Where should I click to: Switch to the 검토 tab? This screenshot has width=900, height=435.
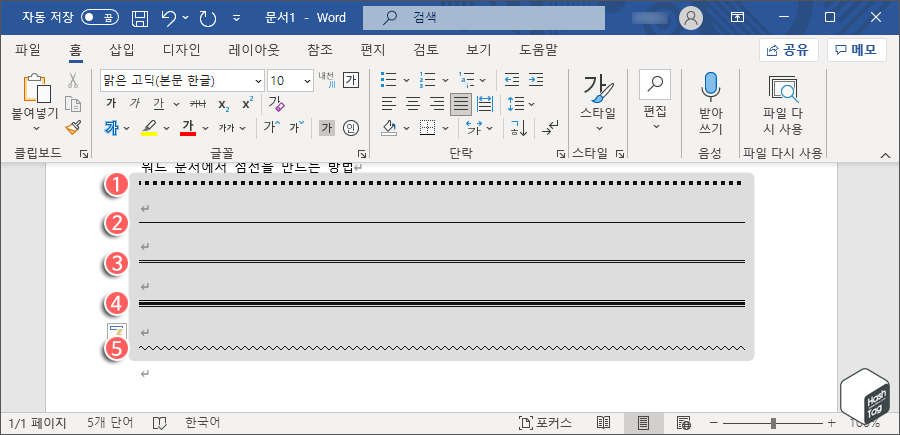426,50
